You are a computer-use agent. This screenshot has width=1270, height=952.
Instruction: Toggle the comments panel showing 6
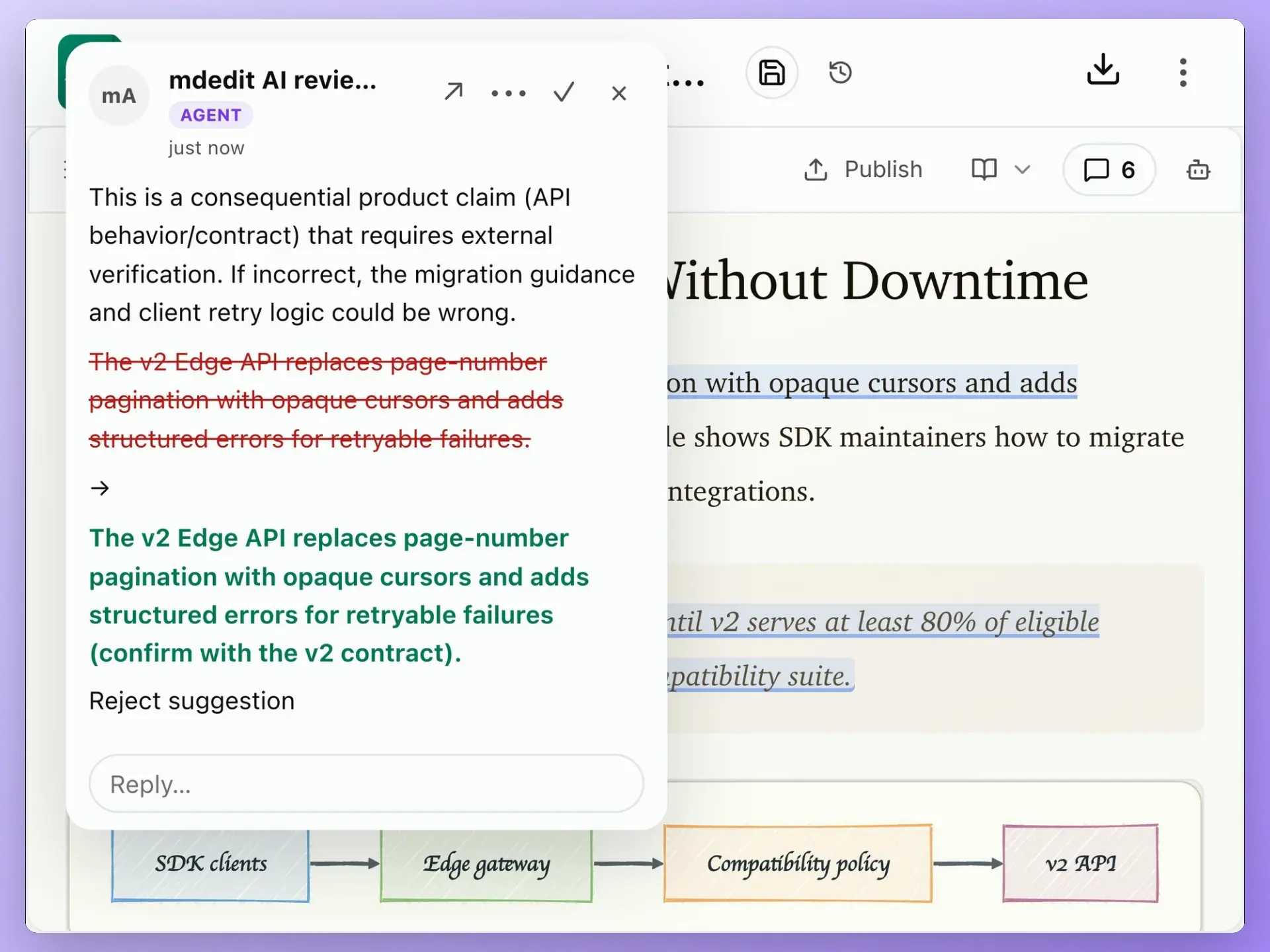(1109, 170)
